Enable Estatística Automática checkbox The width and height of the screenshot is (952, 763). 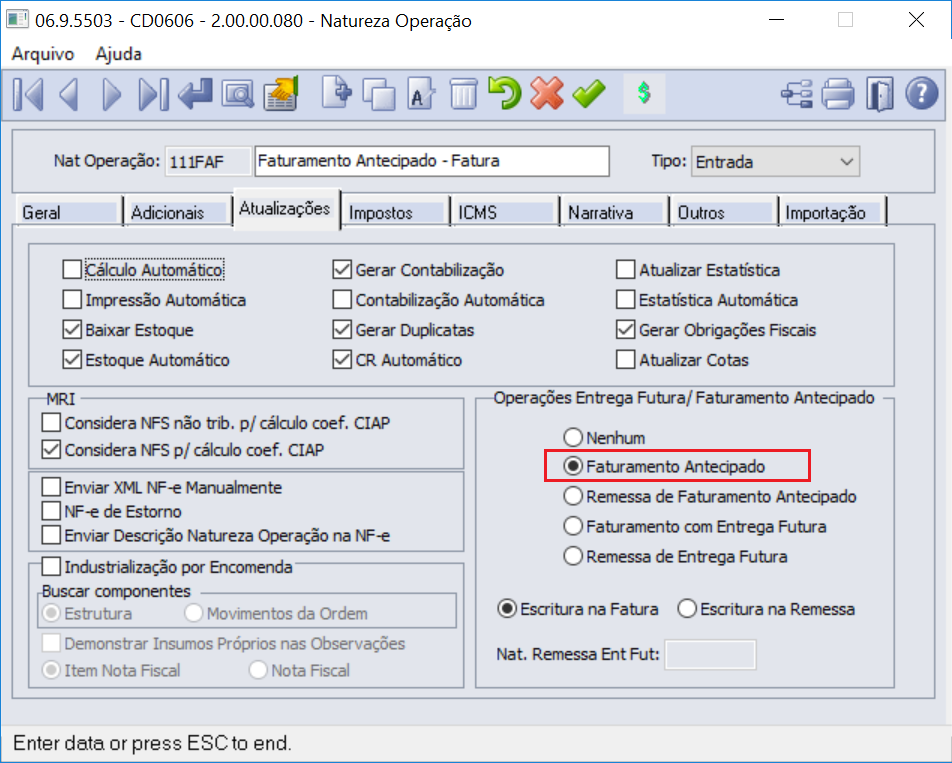[625, 299]
